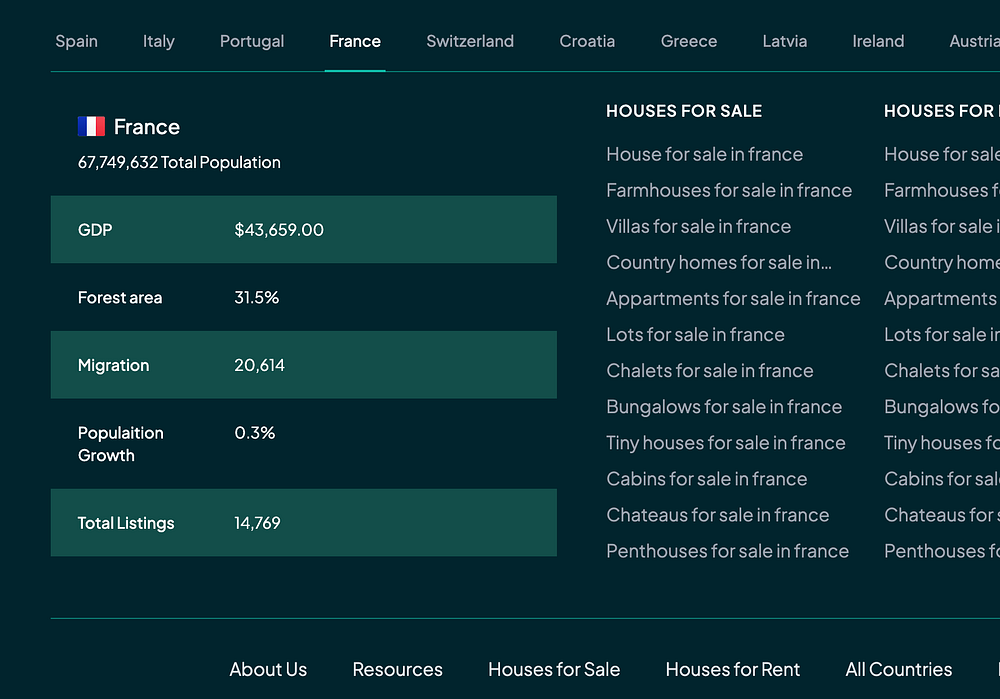This screenshot has height=699, width=1000.
Task: Select the Italy country tab
Action: pos(158,41)
